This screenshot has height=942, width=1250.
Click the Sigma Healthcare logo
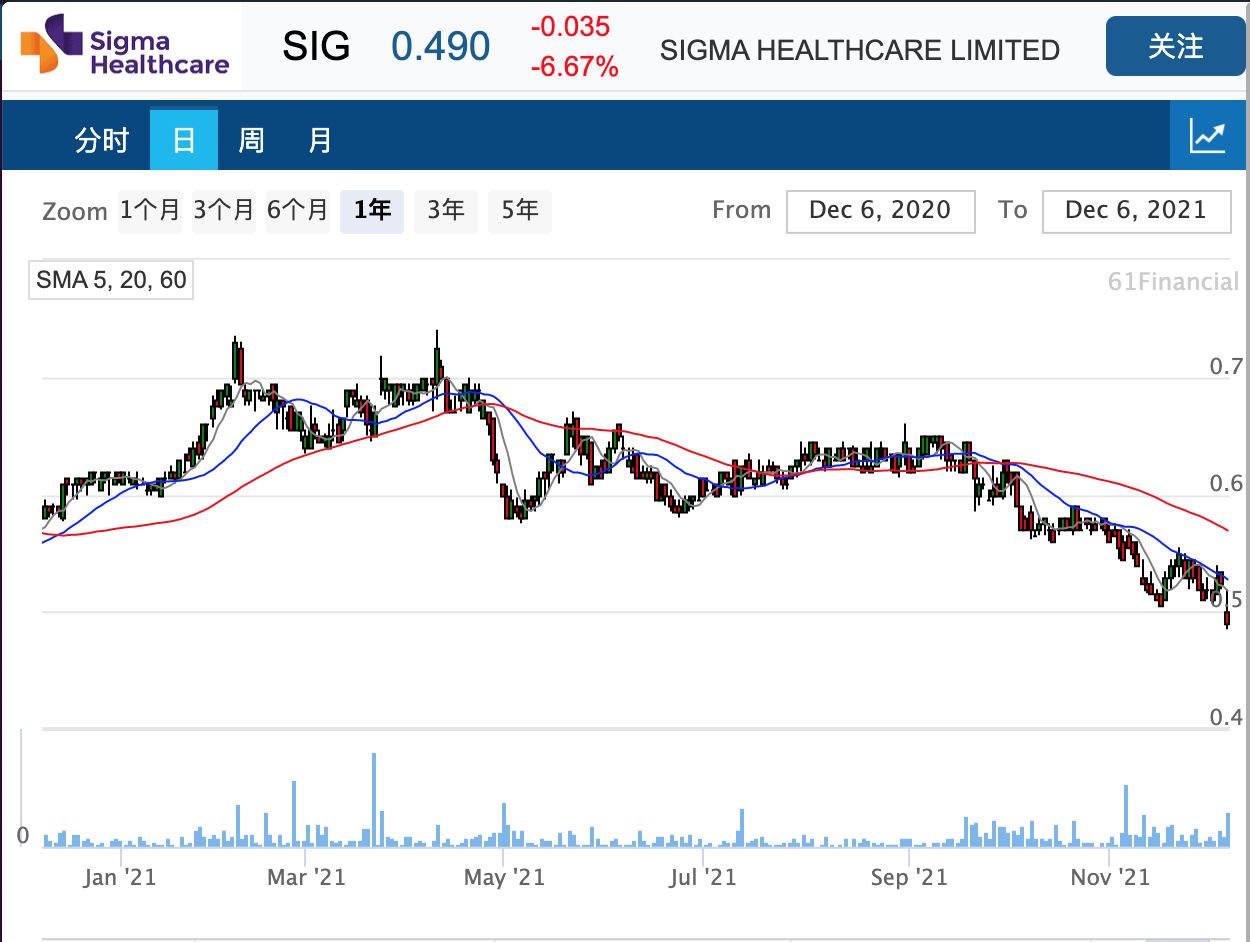point(125,46)
